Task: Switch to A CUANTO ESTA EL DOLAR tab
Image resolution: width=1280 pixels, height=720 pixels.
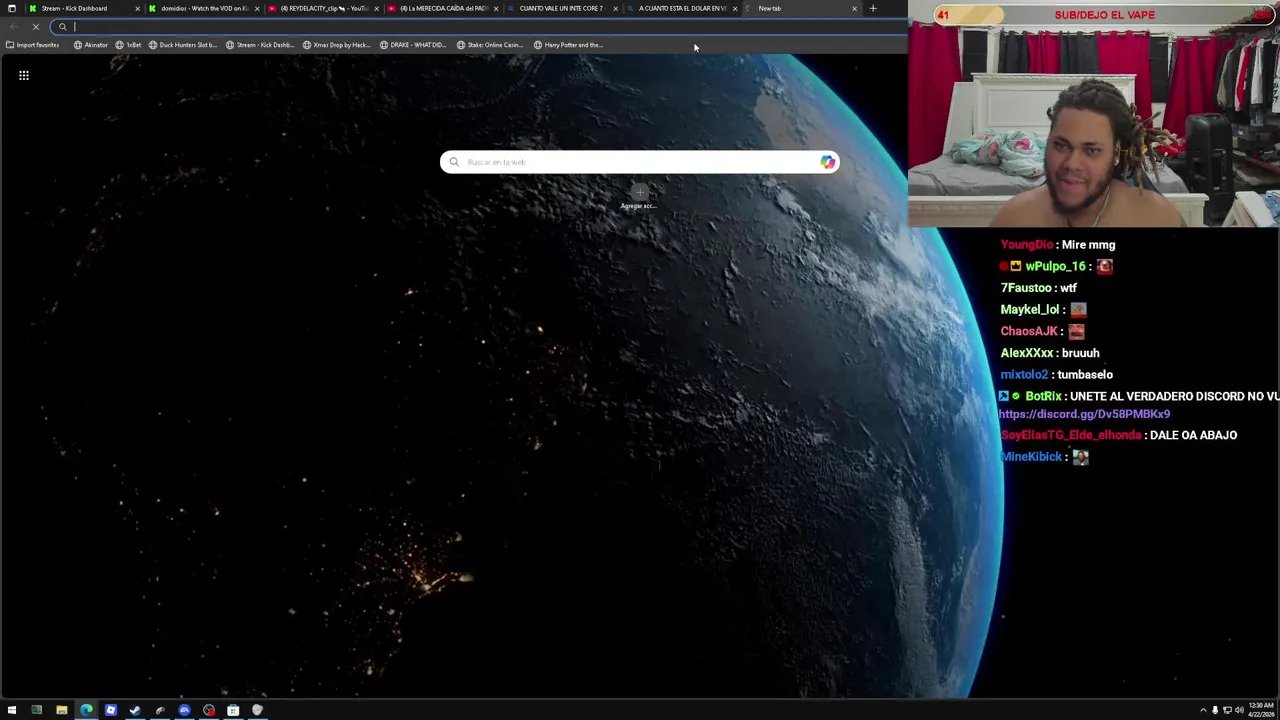Action: pos(681,8)
